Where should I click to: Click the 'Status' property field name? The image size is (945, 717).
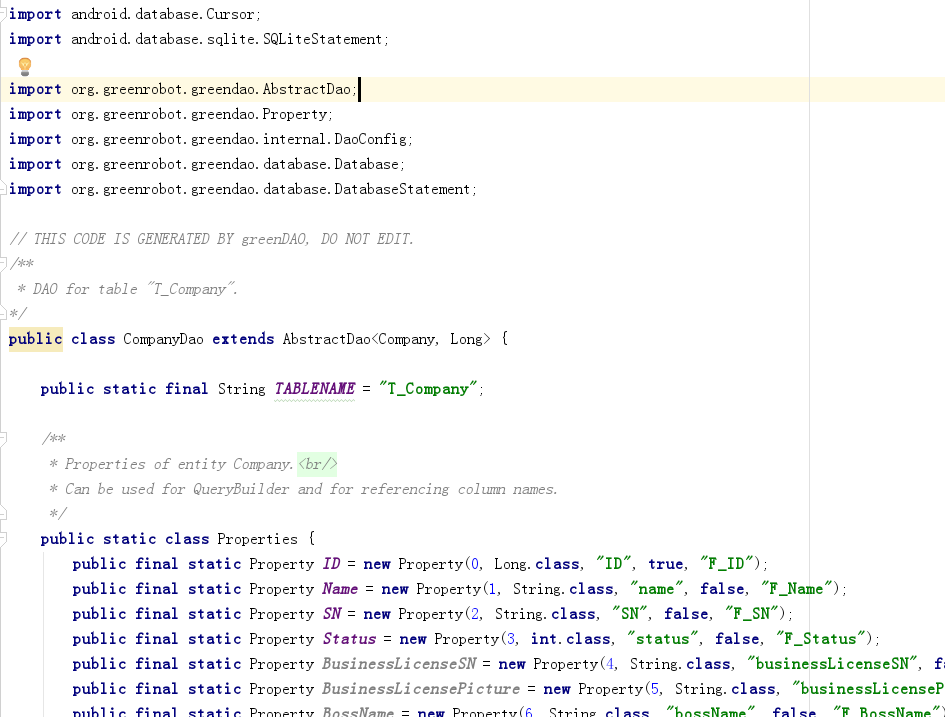click(349, 639)
